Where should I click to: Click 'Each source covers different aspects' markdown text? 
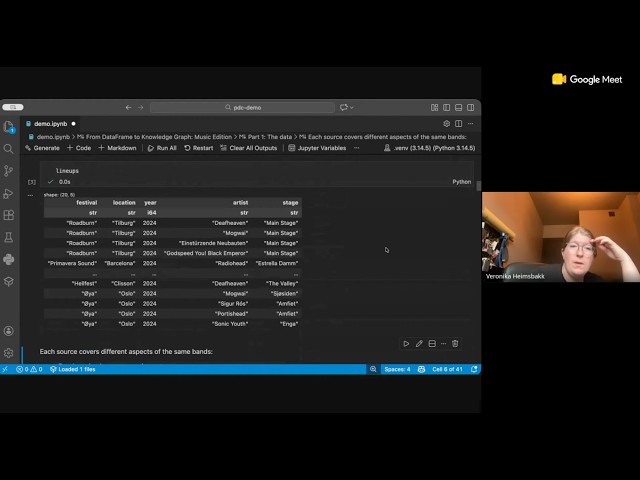pyautogui.click(x=126, y=351)
